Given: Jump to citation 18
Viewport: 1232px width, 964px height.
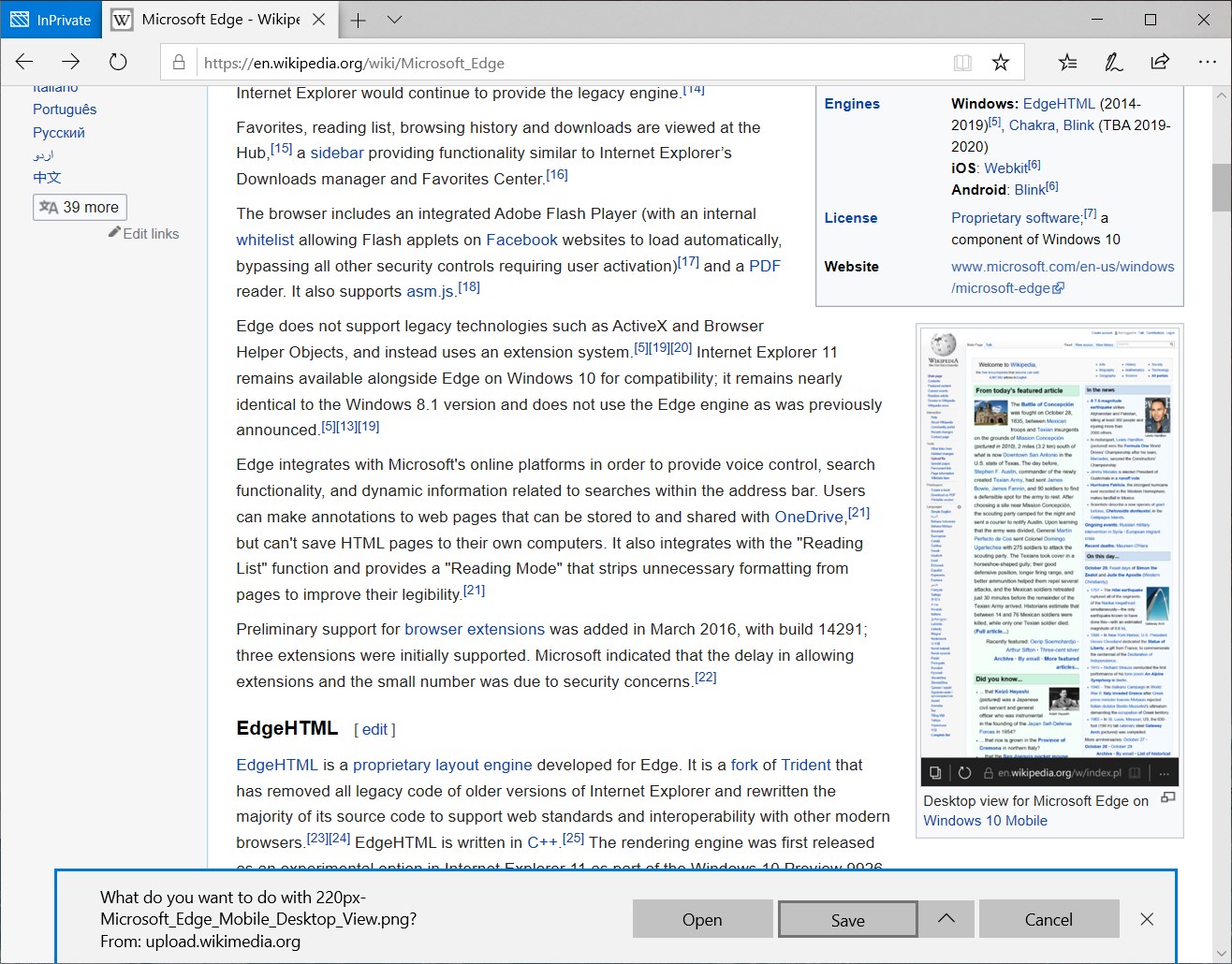Looking at the screenshot, I should pyautogui.click(x=469, y=286).
